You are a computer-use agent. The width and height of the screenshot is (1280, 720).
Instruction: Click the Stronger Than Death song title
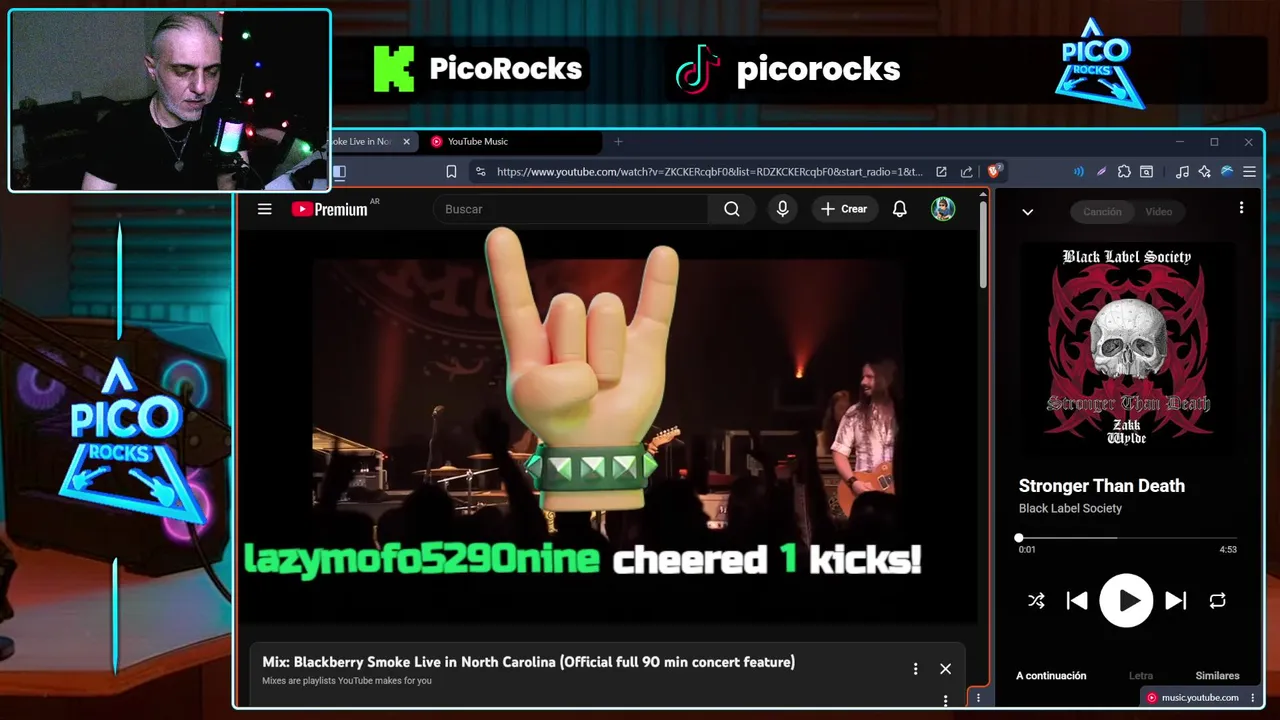click(1101, 486)
